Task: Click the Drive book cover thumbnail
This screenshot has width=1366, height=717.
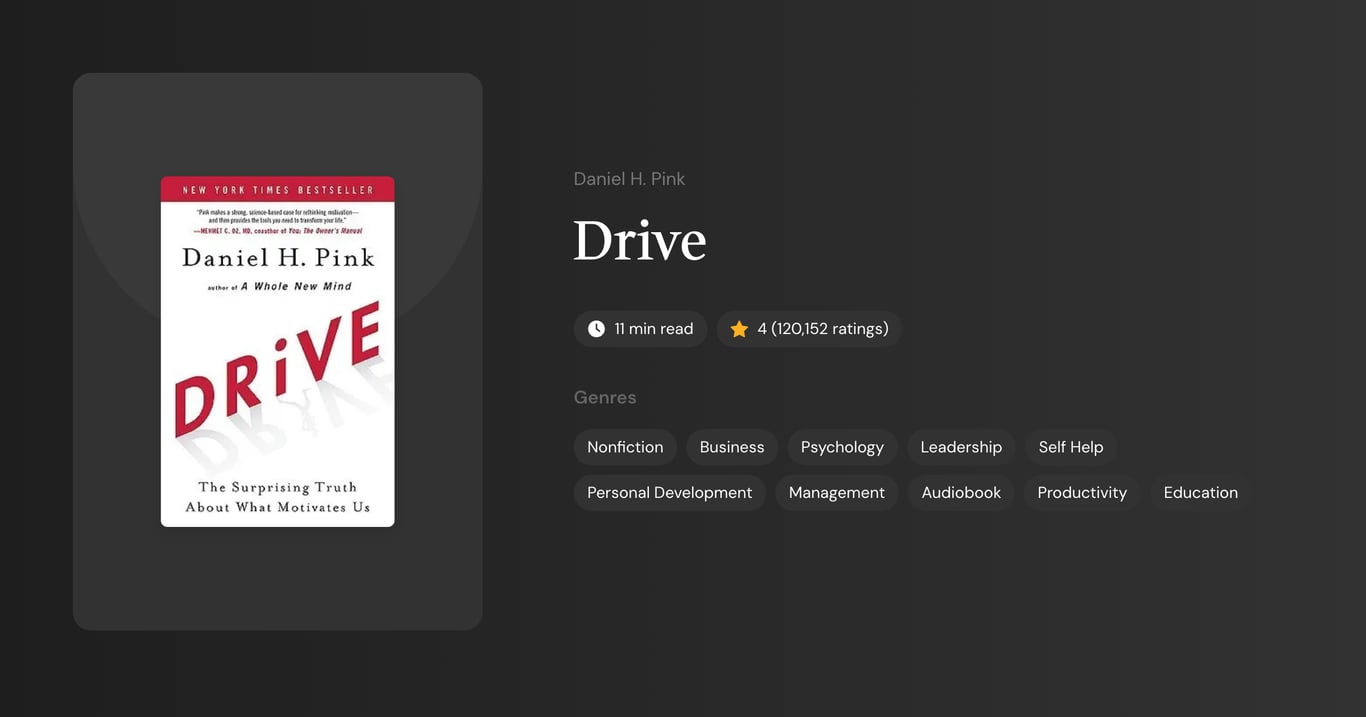Action: [x=277, y=351]
